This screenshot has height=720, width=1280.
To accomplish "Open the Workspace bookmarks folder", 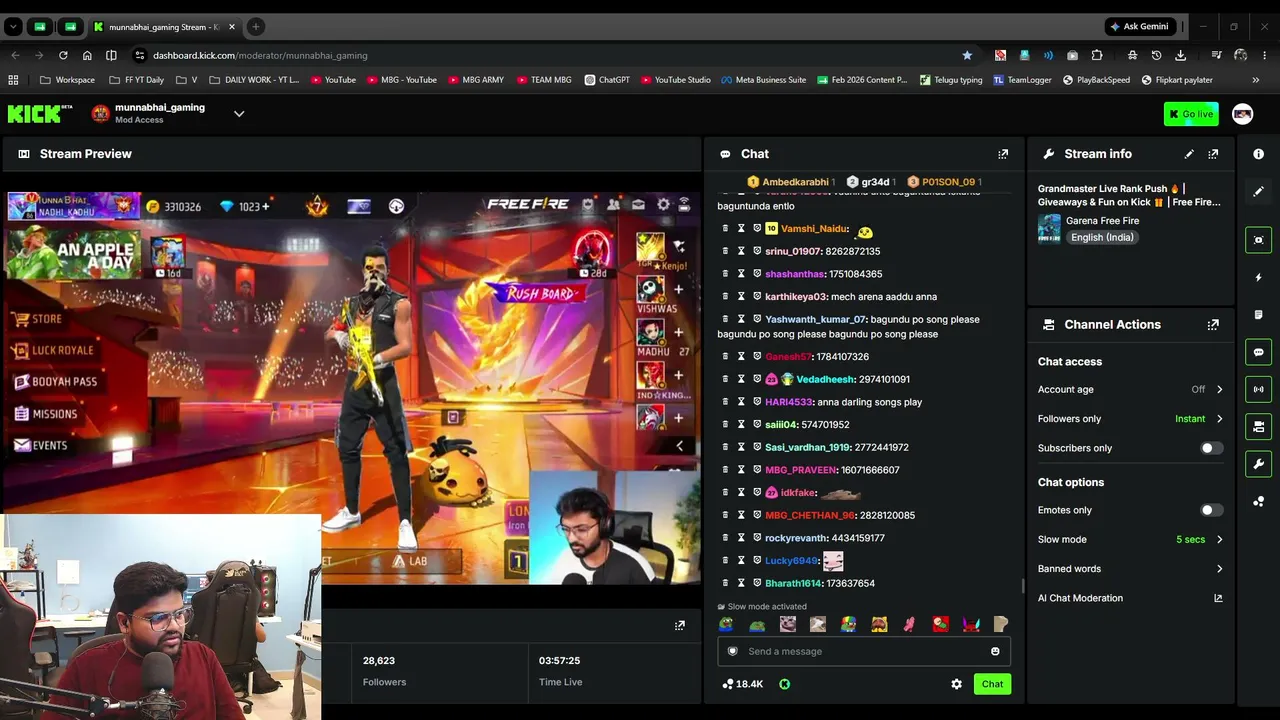I will (68, 80).
